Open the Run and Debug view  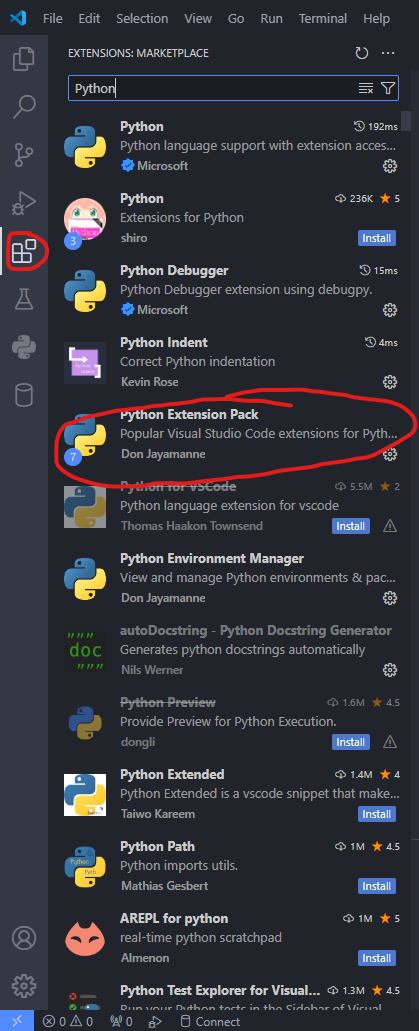(24, 203)
